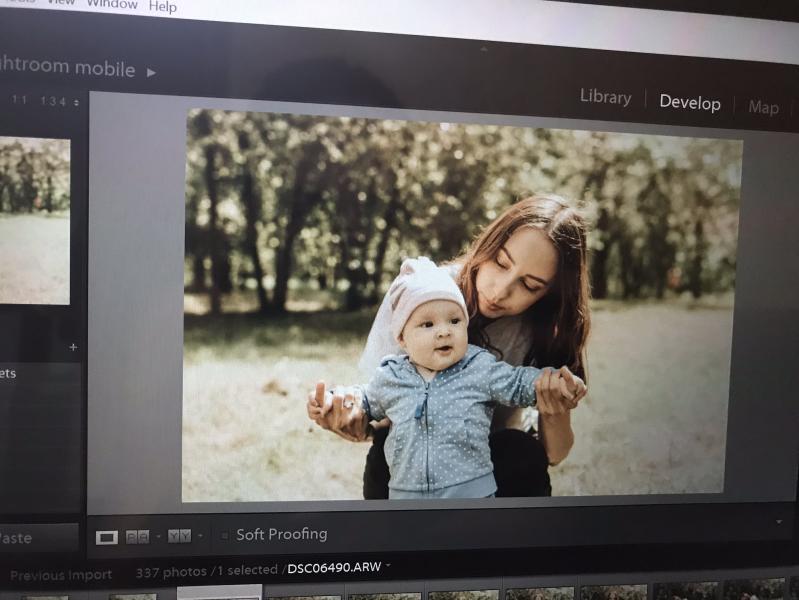799x600 pixels.
Task: Open the DSC06490.ARW filename dropdown
Action: (388, 567)
